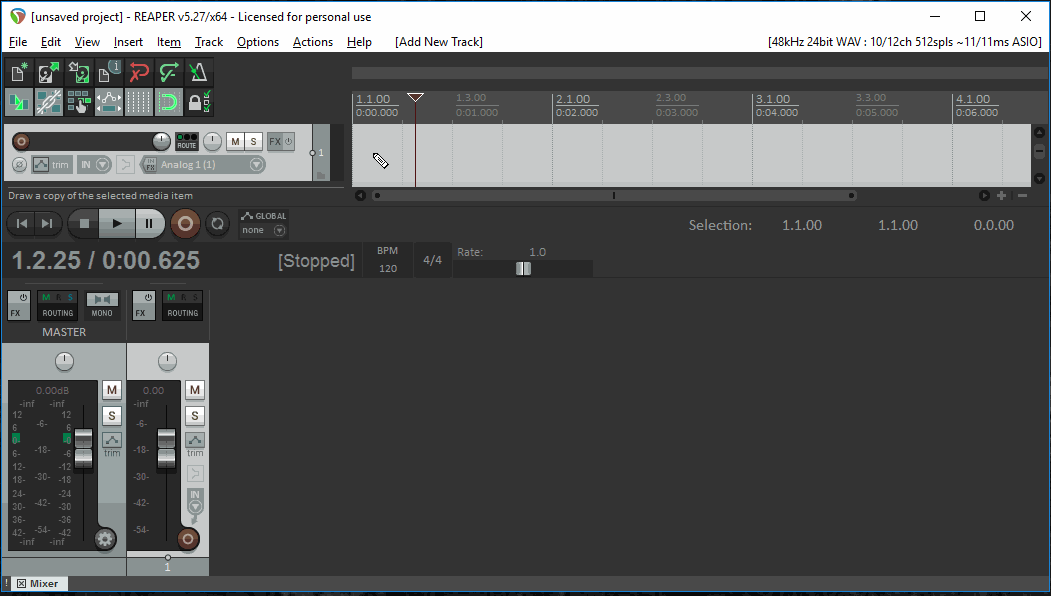Open the File menu
Screen dimensions: 1051x596
point(18,42)
